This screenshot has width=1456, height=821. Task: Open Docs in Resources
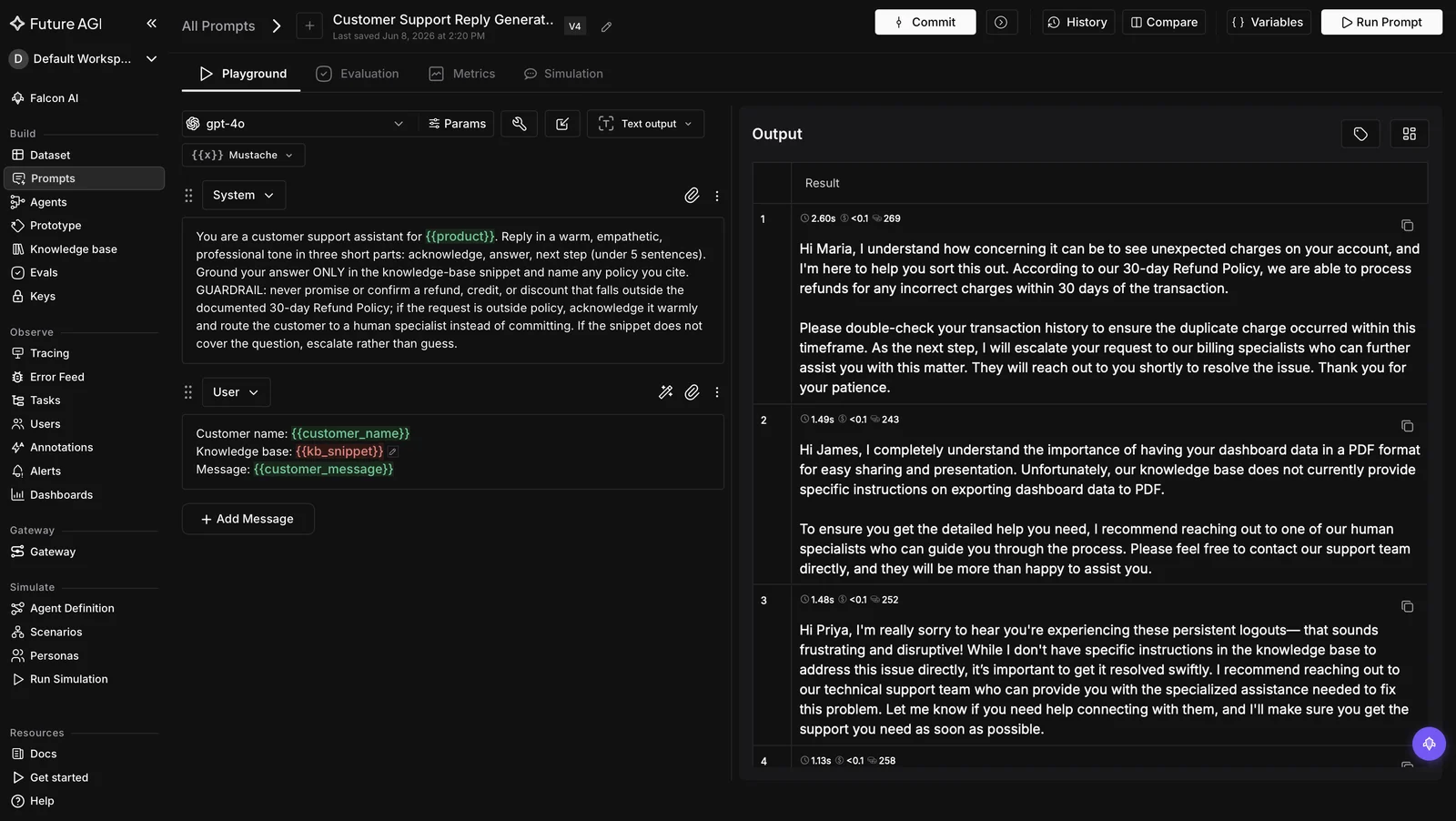point(82,754)
